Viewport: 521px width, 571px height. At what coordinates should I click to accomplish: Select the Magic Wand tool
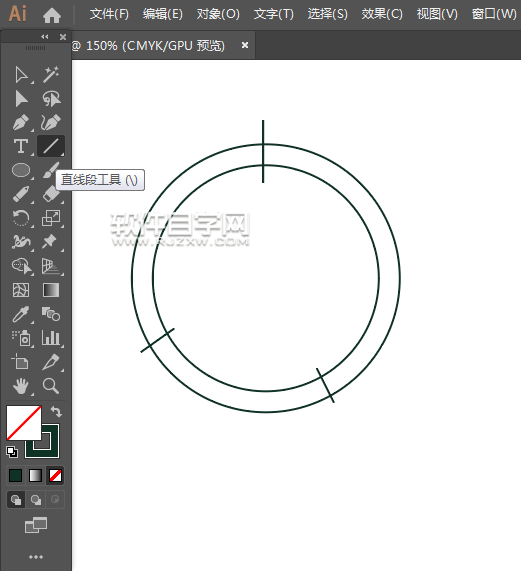[51, 75]
